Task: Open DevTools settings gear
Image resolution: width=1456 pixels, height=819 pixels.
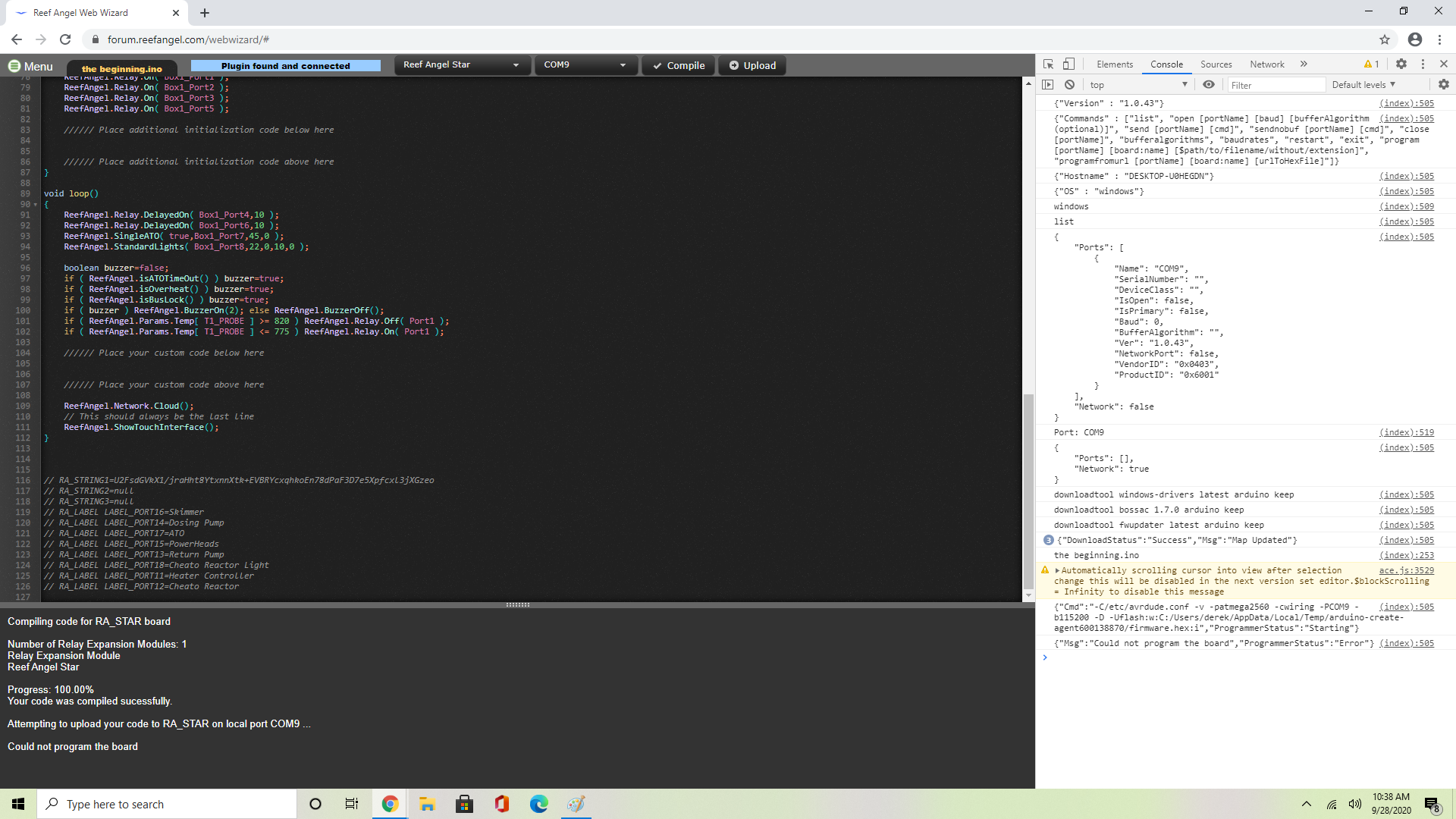Action: [1401, 64]
